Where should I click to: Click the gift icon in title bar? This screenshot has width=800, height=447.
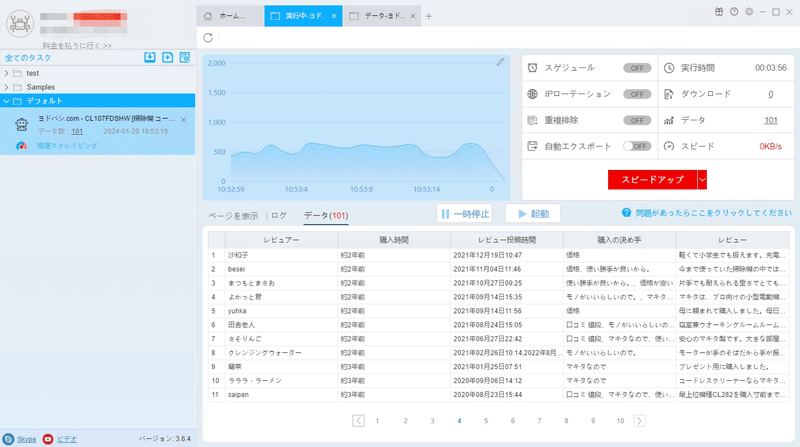719,12
